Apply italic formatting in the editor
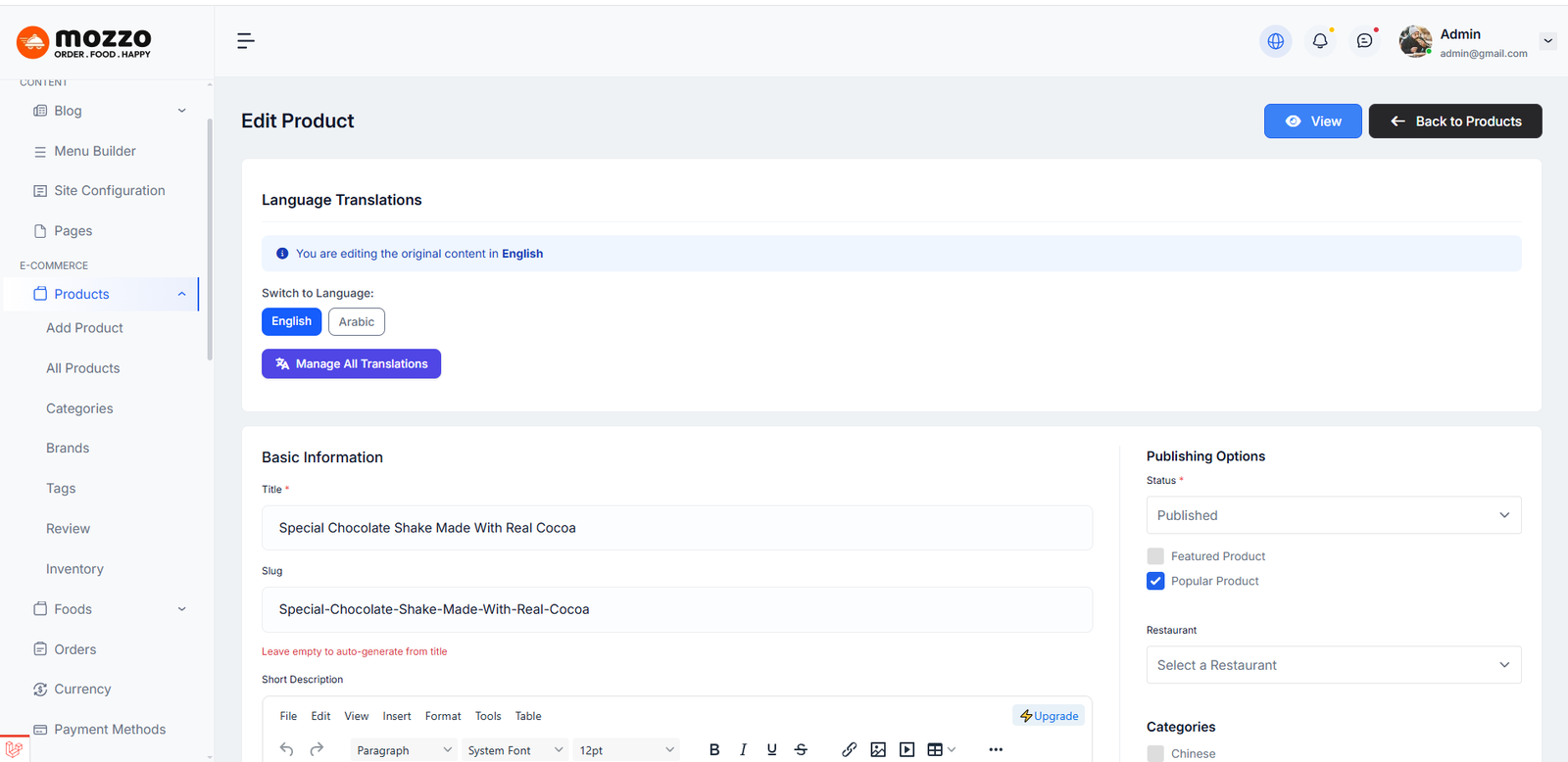Viewport: 1568px width, 762px height. [743, 749]
